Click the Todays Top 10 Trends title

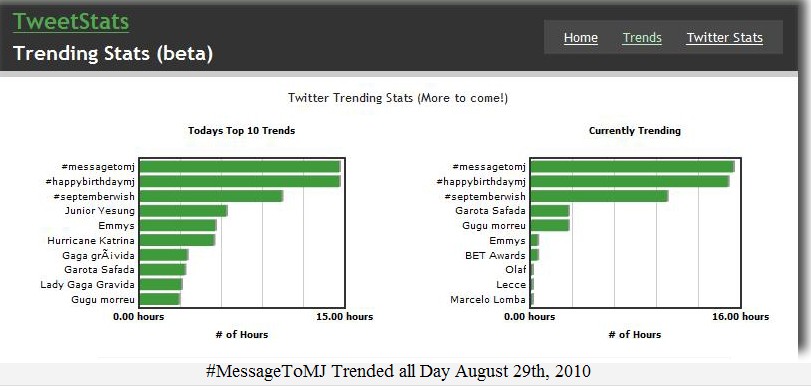242,131
